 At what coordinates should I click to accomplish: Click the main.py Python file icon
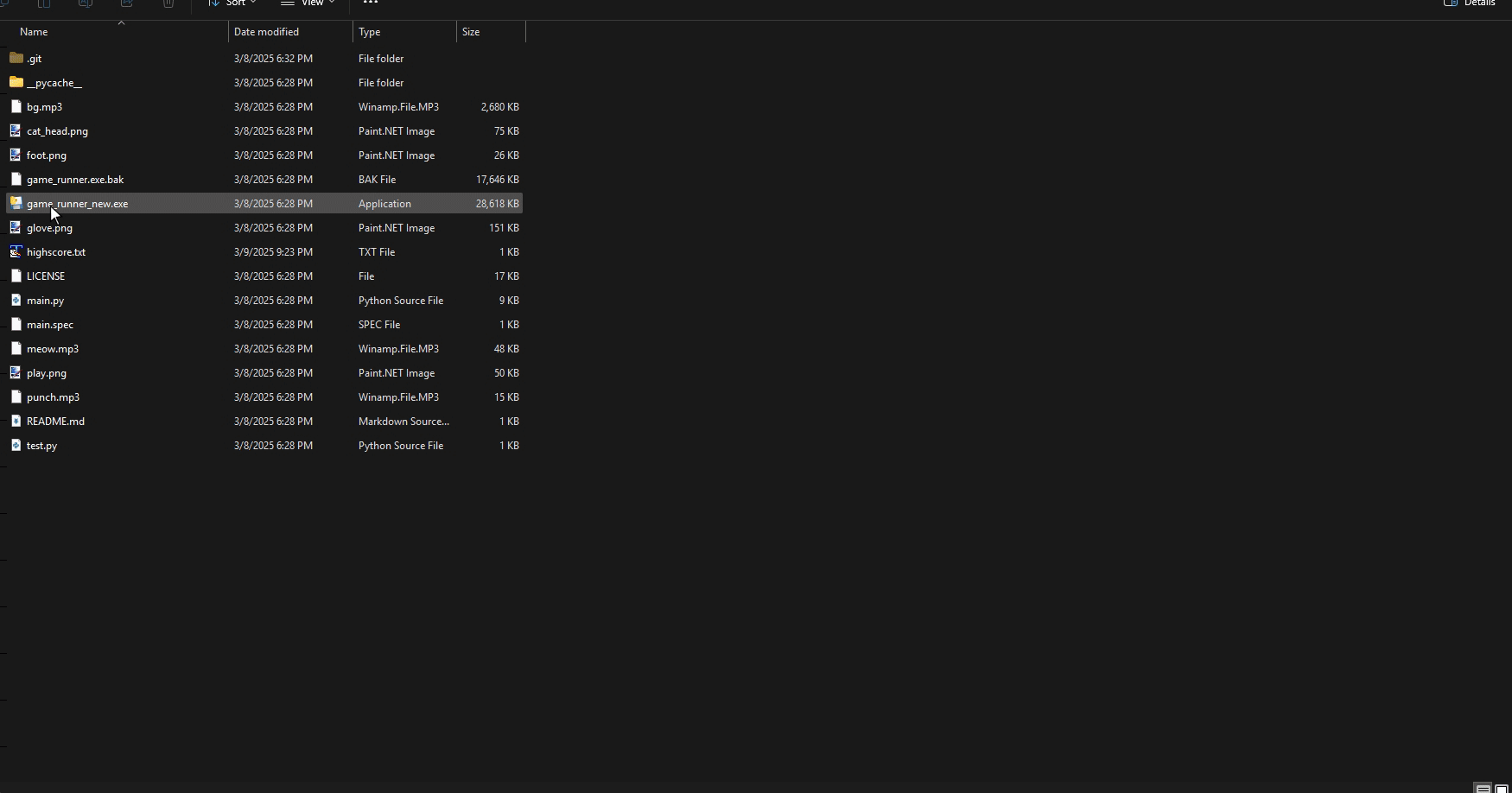[x=16, y=300]
